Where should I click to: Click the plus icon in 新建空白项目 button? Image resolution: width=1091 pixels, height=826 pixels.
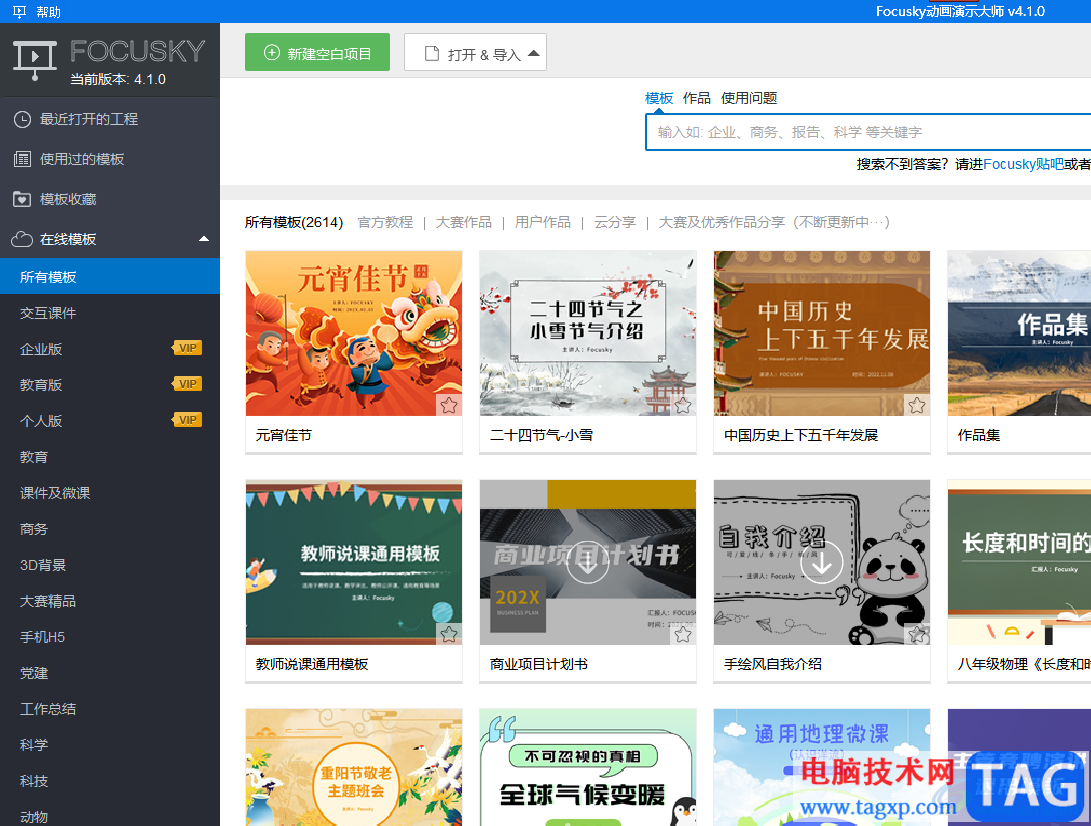[x=271, y=53]
